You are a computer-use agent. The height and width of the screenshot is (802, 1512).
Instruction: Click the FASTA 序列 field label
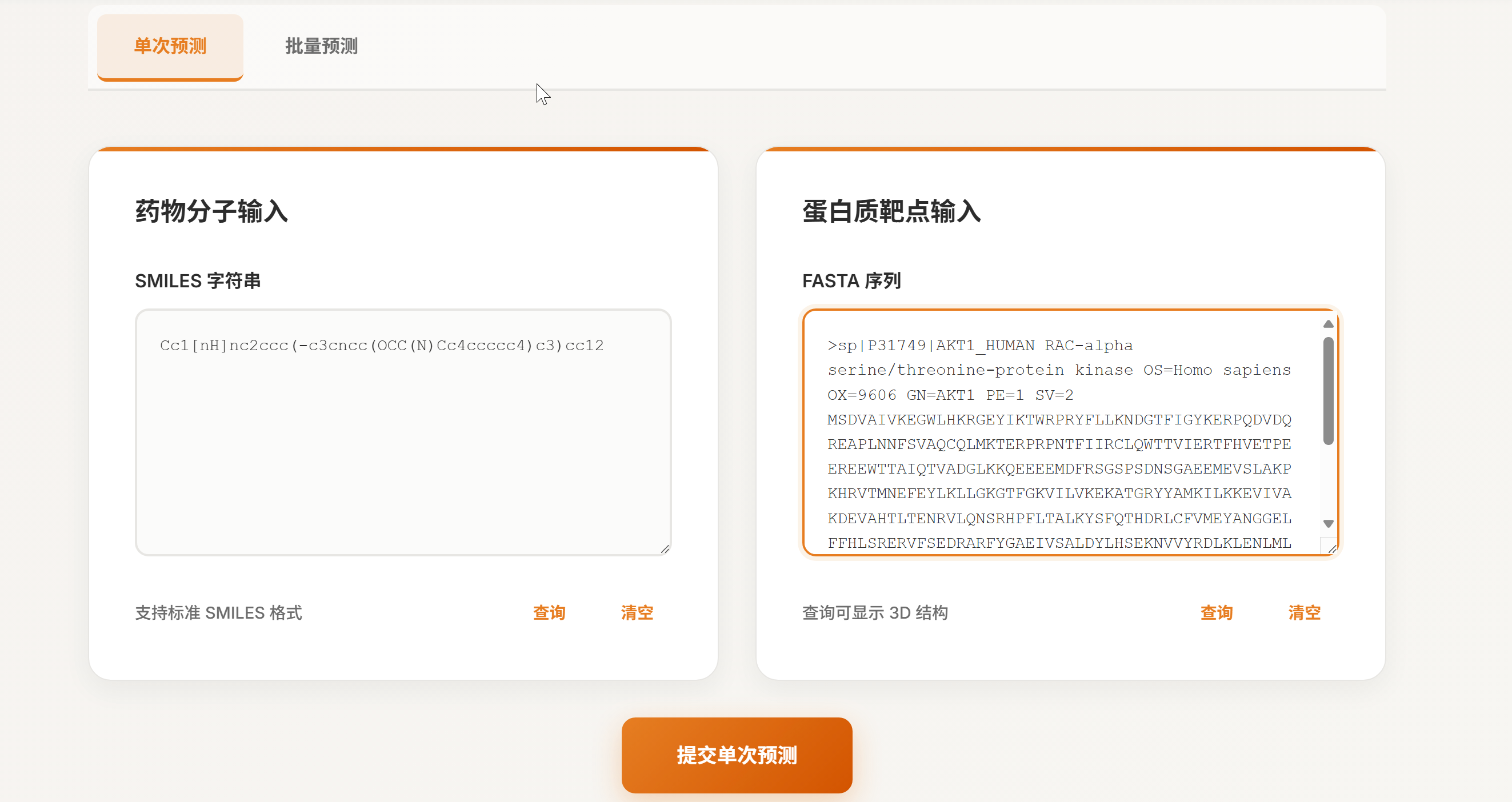coord(851,281)
